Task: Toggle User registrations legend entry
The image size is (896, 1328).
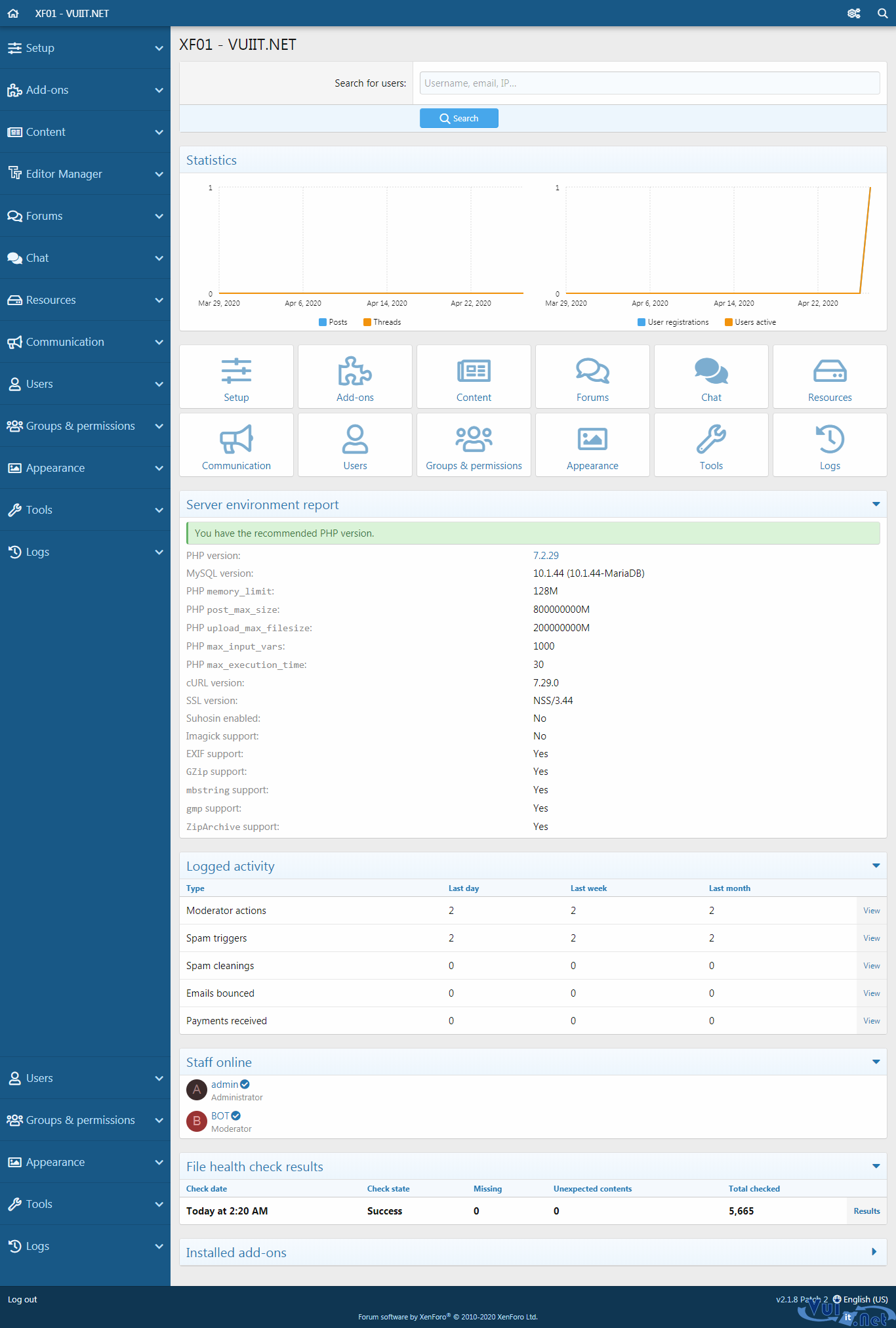Action: [673, 322]
